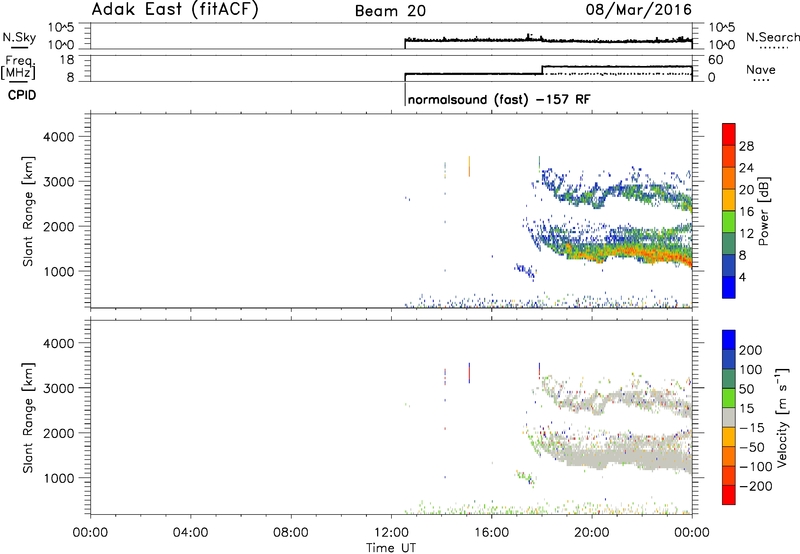Click the blue bottom segment of power colorbar
This screenshot has height=554, width=800.
(x=729, y=287)
